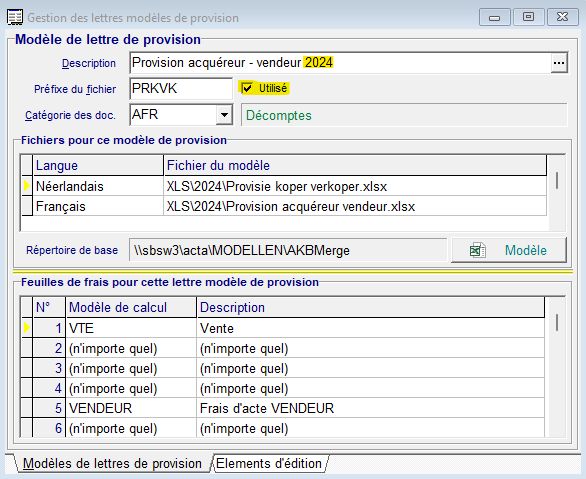The width and height of the screenshot is (586, 479).
Task: Minimize the Gestion des lettres window
Action: (x=494, y=17)
